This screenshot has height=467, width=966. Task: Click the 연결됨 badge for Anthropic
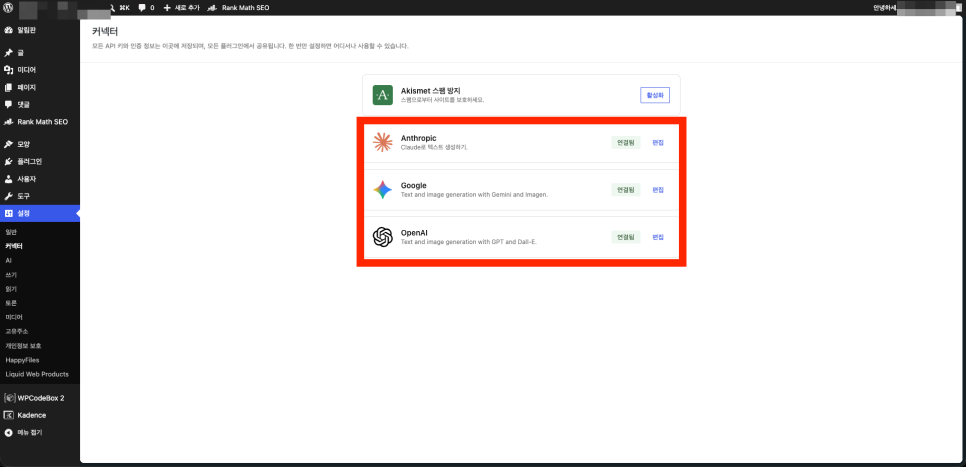pos(626,142)
